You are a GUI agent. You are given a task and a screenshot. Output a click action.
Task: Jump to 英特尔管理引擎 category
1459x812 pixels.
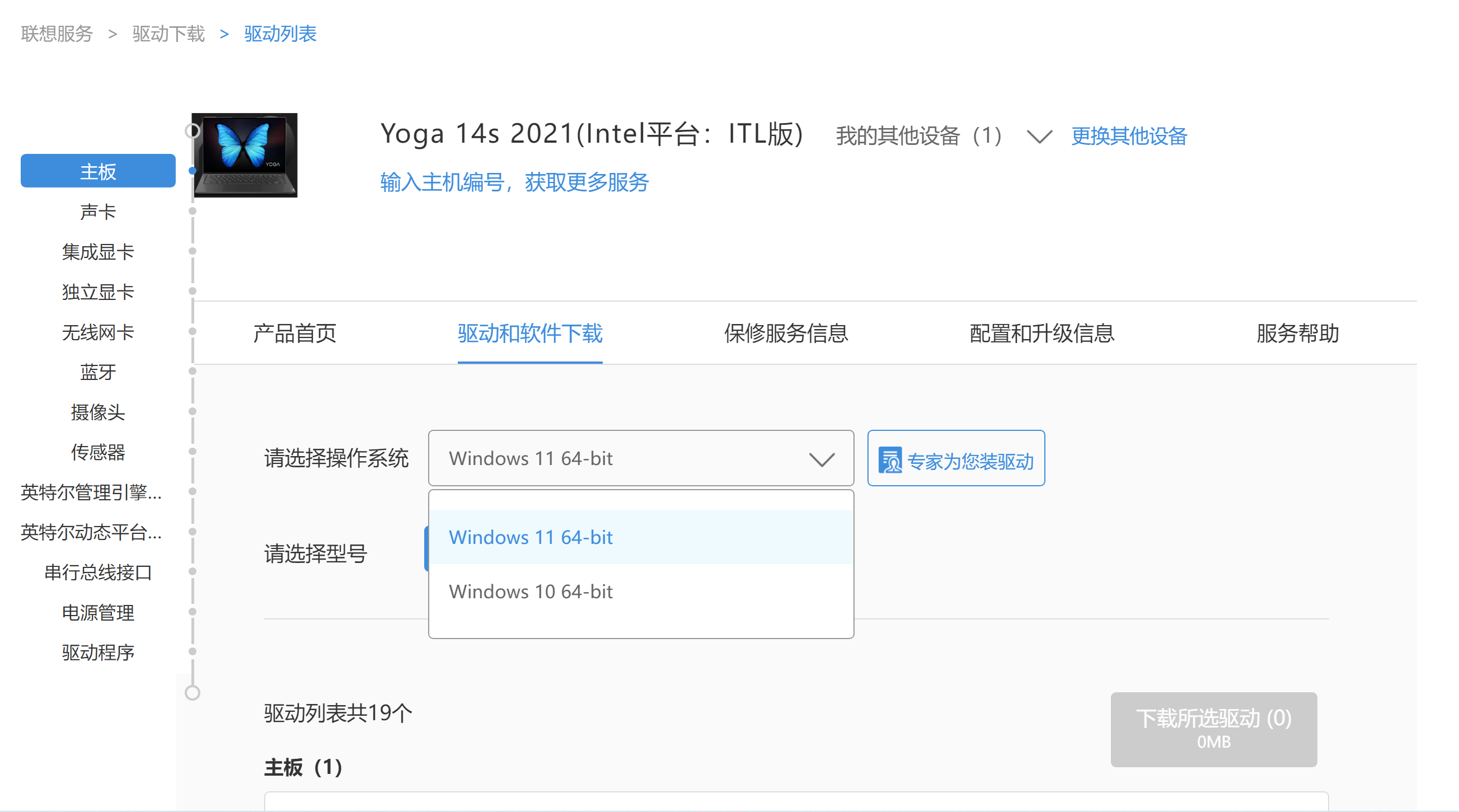tap(91, 492)
